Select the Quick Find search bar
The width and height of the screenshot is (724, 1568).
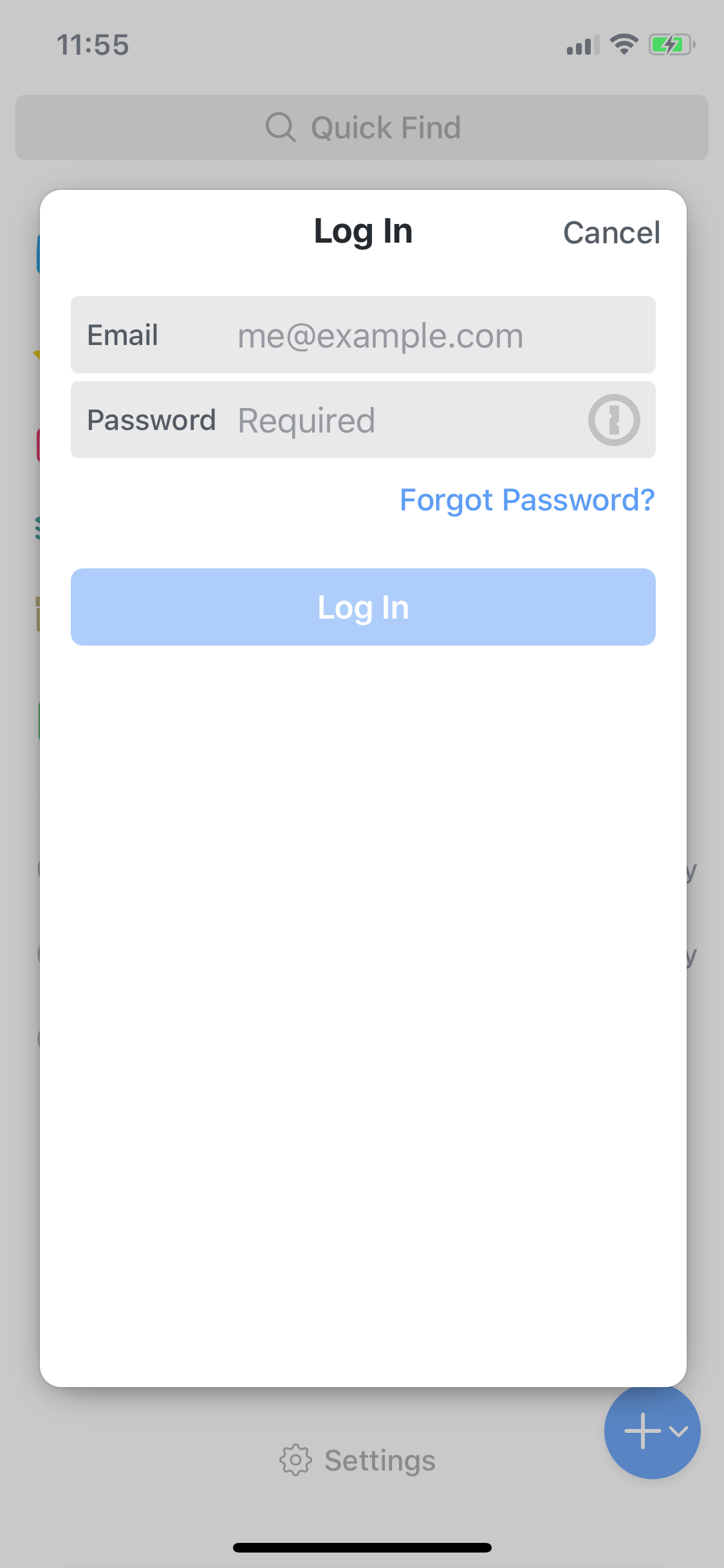tap(362, 127)
